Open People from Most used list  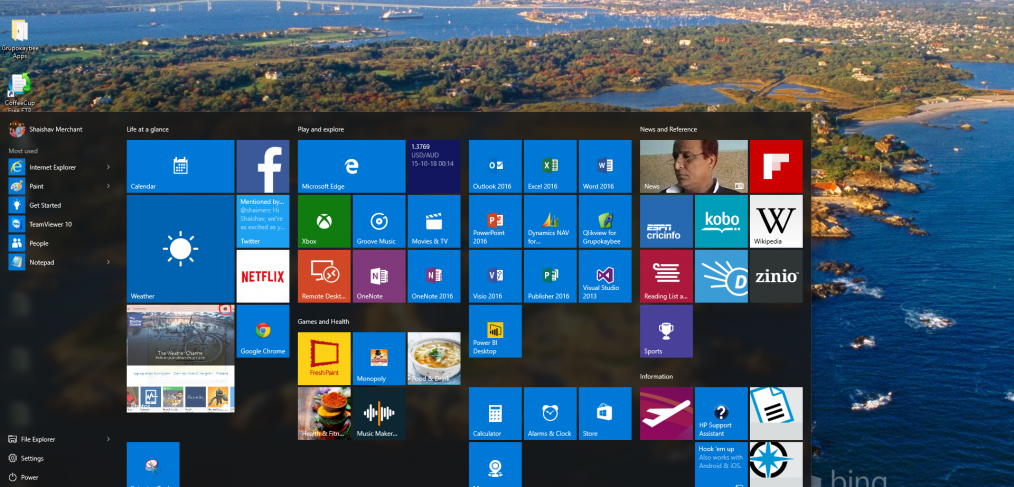pyautogui.click(x=59, y=243)
